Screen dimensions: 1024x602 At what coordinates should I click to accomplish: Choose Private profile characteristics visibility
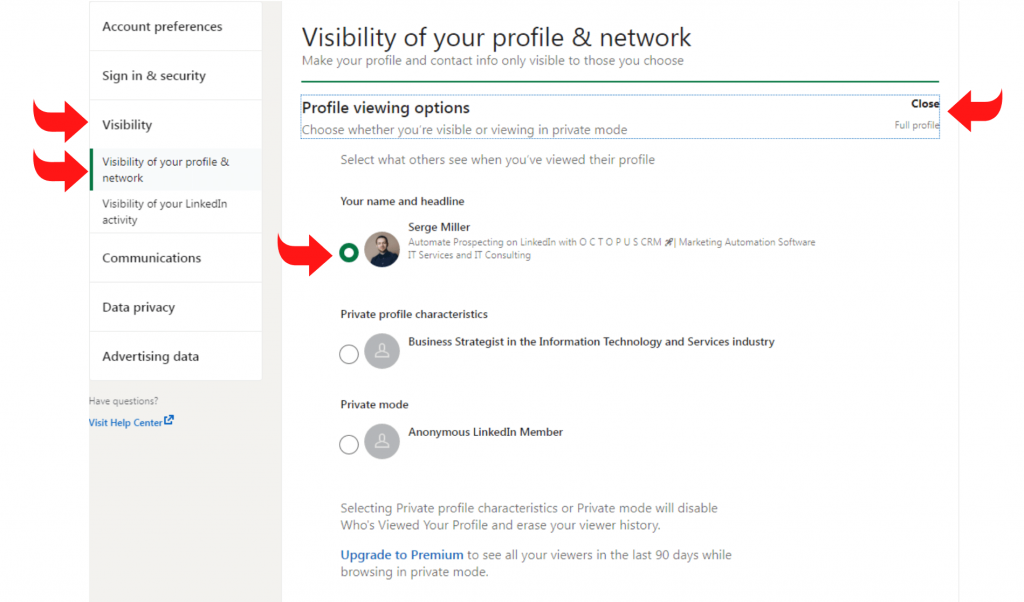click(x=348, y=353)
